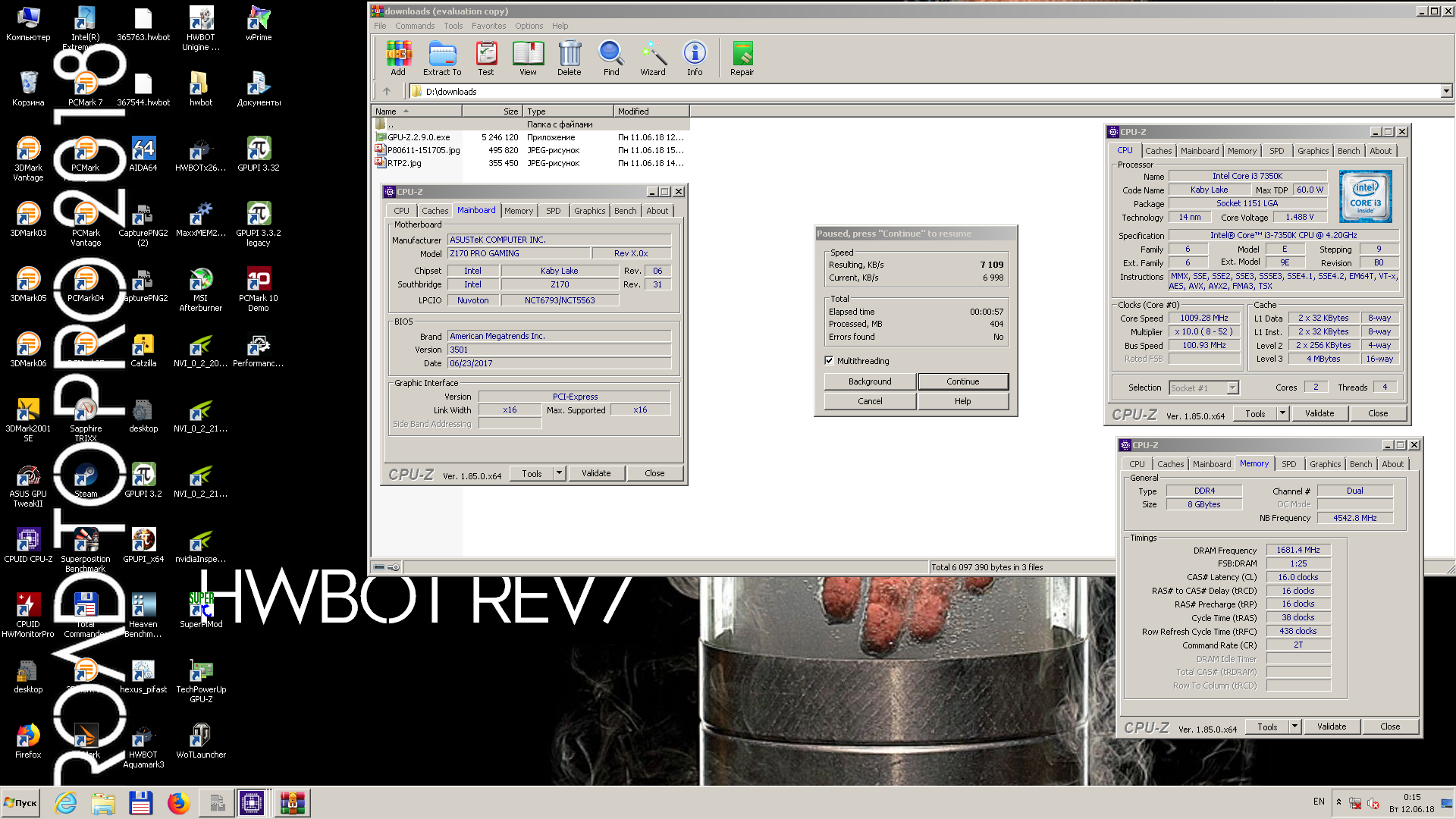Viewport: 1456px width, 819px height.
Task: Click Validate in Mainboard CPU-Z window
Action: (x=596, y=473)
